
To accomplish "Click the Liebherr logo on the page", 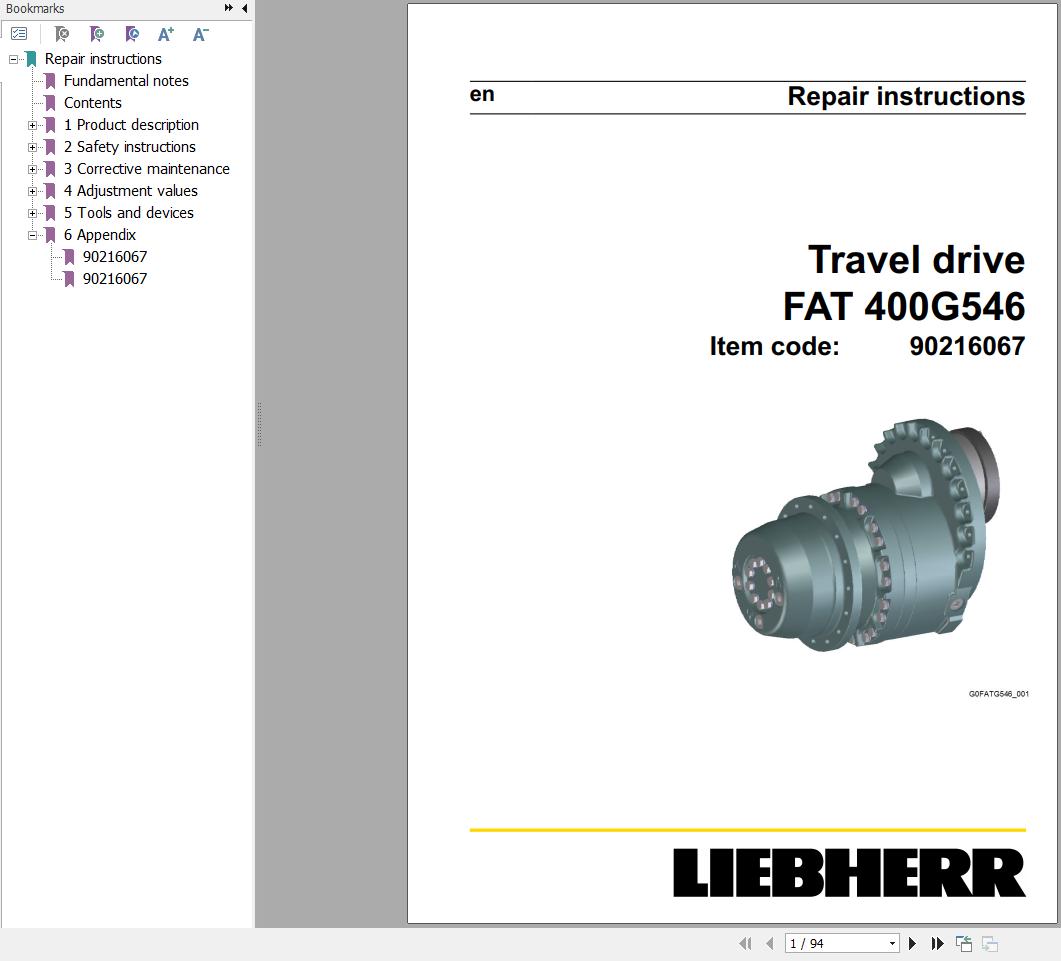I will click(x=849, y=873).
